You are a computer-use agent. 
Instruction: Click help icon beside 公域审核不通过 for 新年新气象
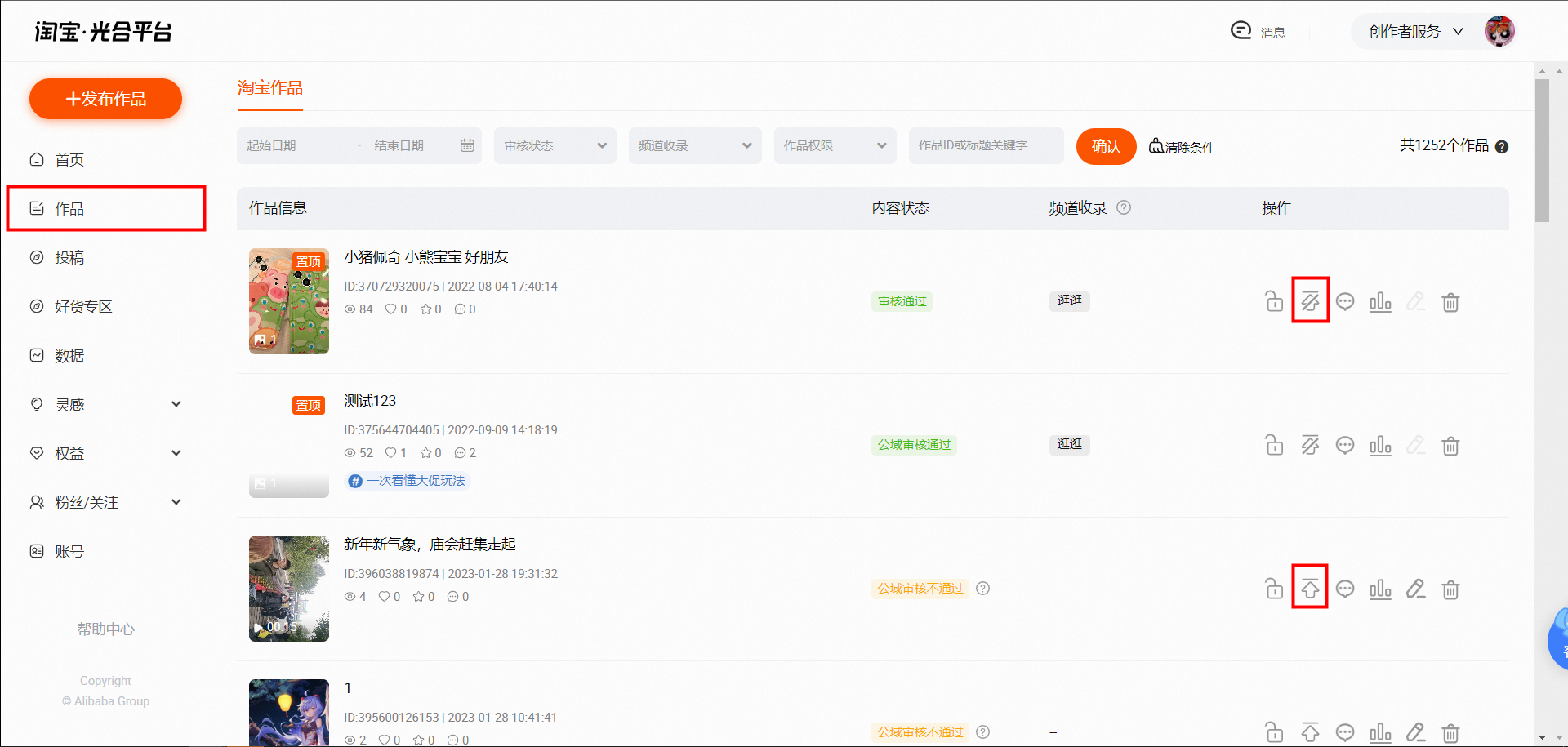click(983, 589)
